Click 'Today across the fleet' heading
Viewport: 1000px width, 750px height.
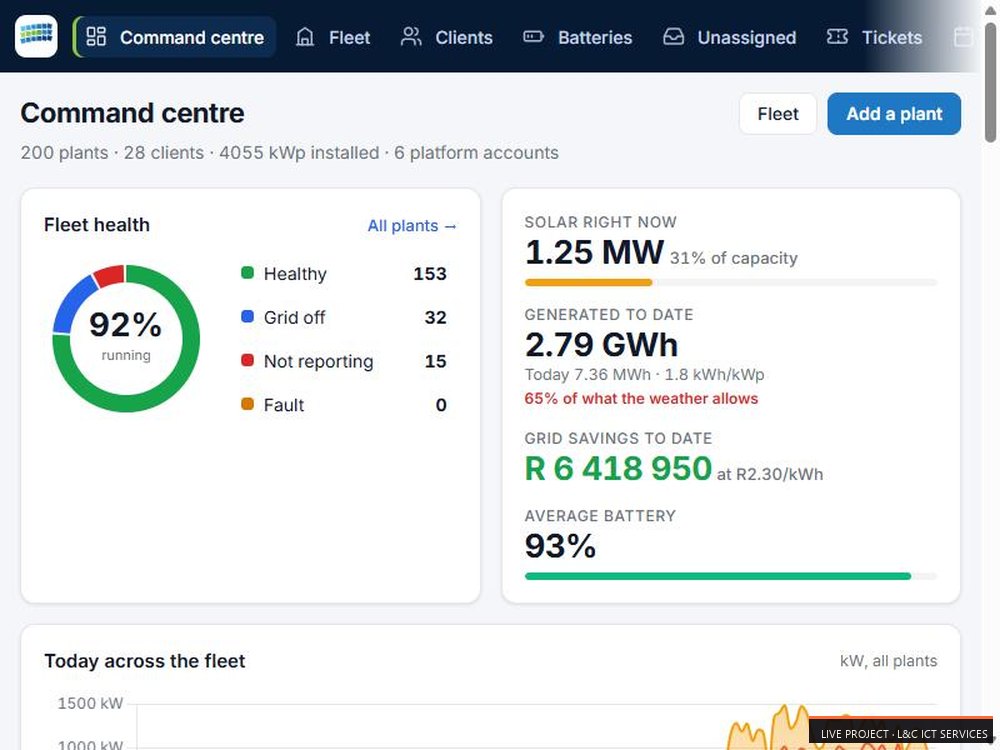coord(145,661)
